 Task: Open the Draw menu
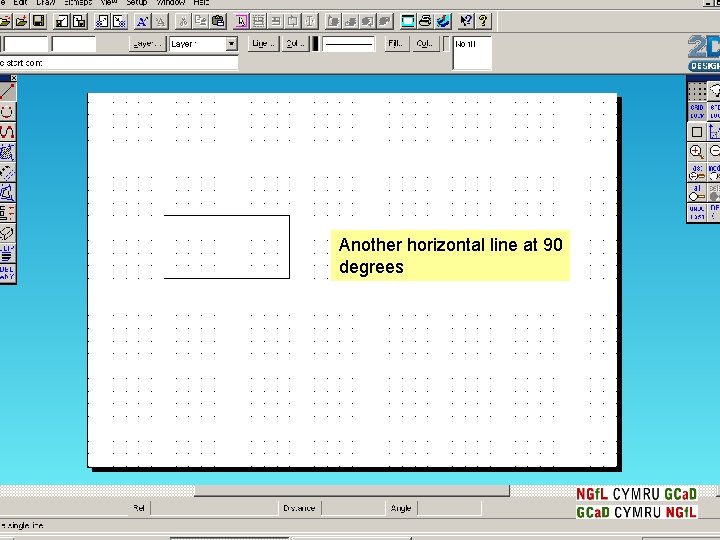46,2
